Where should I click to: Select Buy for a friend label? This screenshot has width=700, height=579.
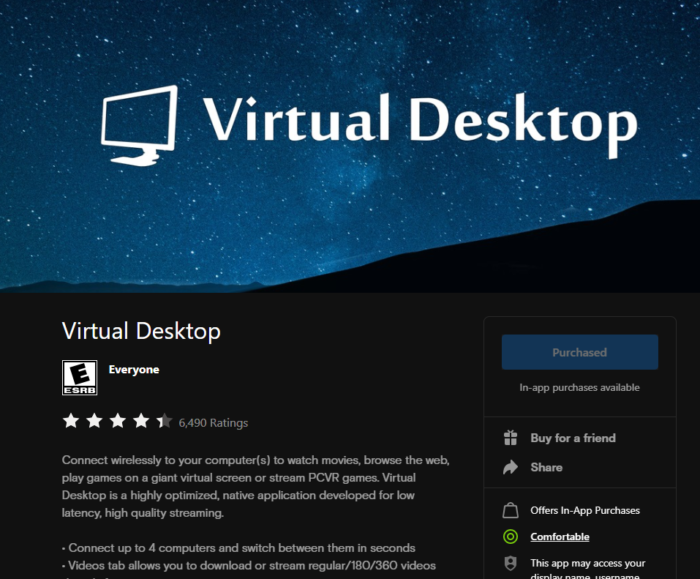pyautogui.click(x=573, y=438)
